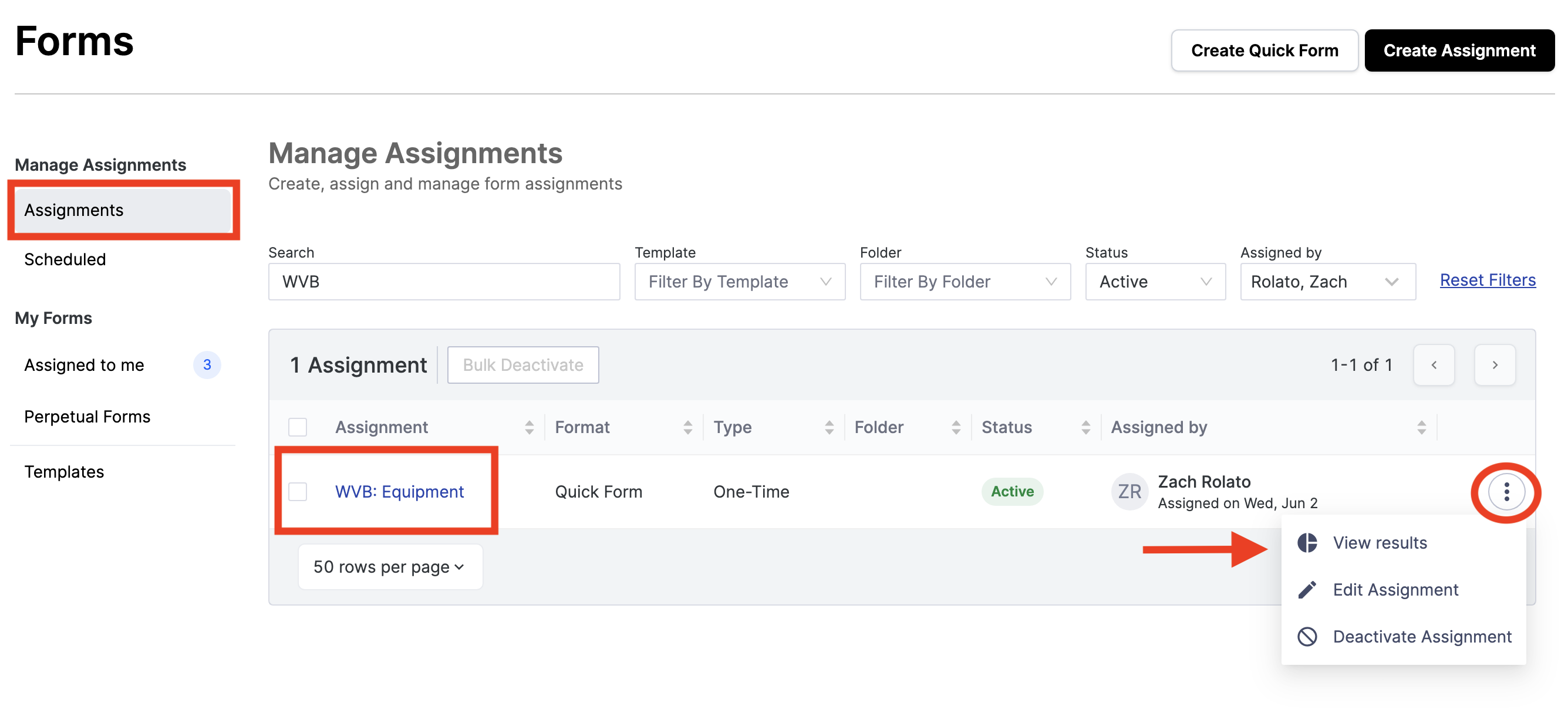Viewport: 1568px width, 720px height.
Task: Click the Create Quick Form button
Action: click(x=1264, y=50)
